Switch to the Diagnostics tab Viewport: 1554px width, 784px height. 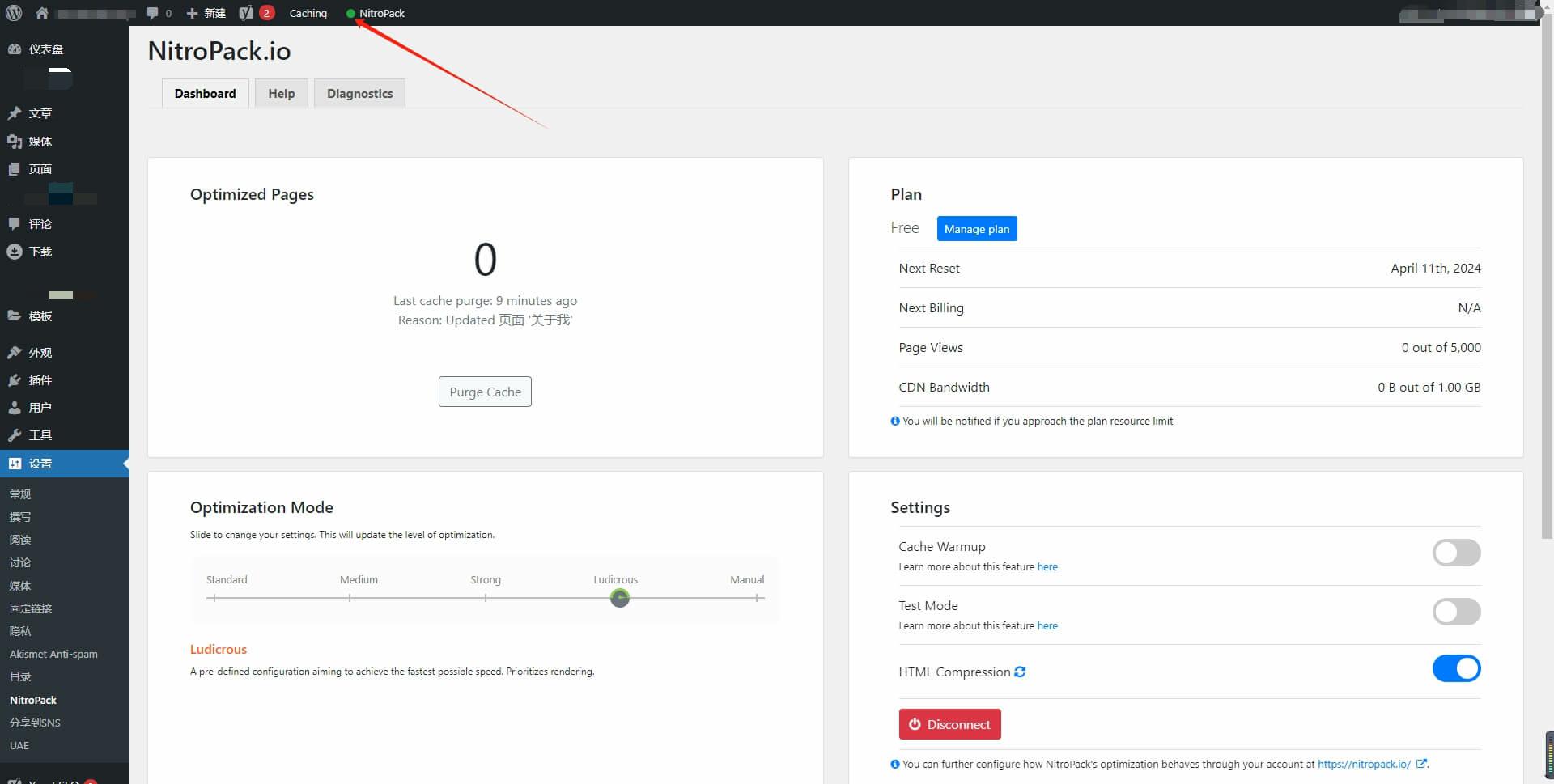point(359,94)
